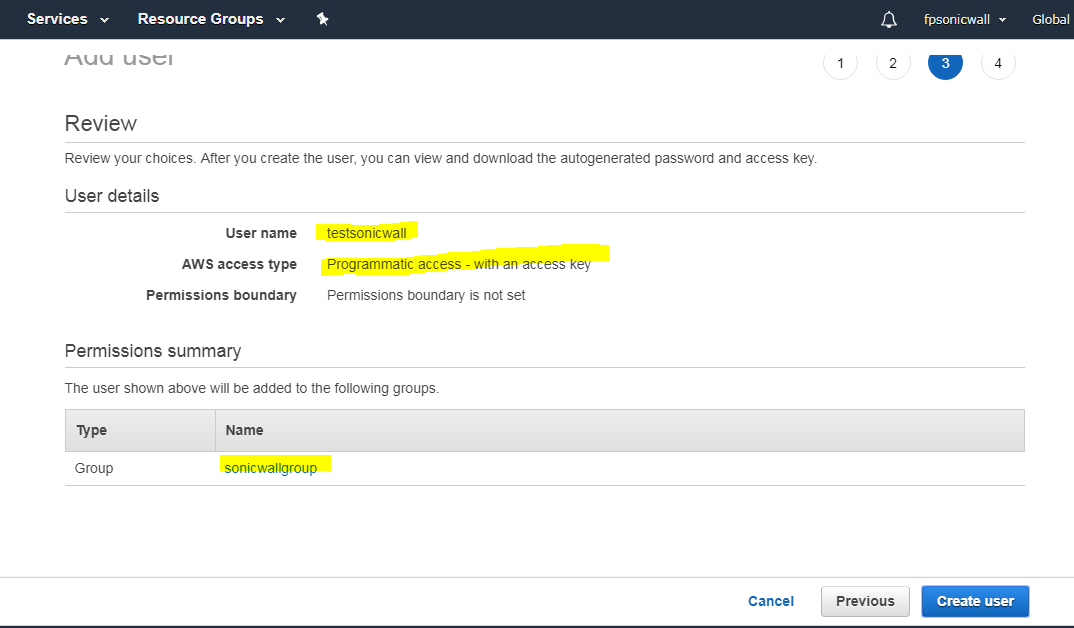1074x628 pixels.
Task: Select the testsonicwall user name value
Action: tap(364, 233)
